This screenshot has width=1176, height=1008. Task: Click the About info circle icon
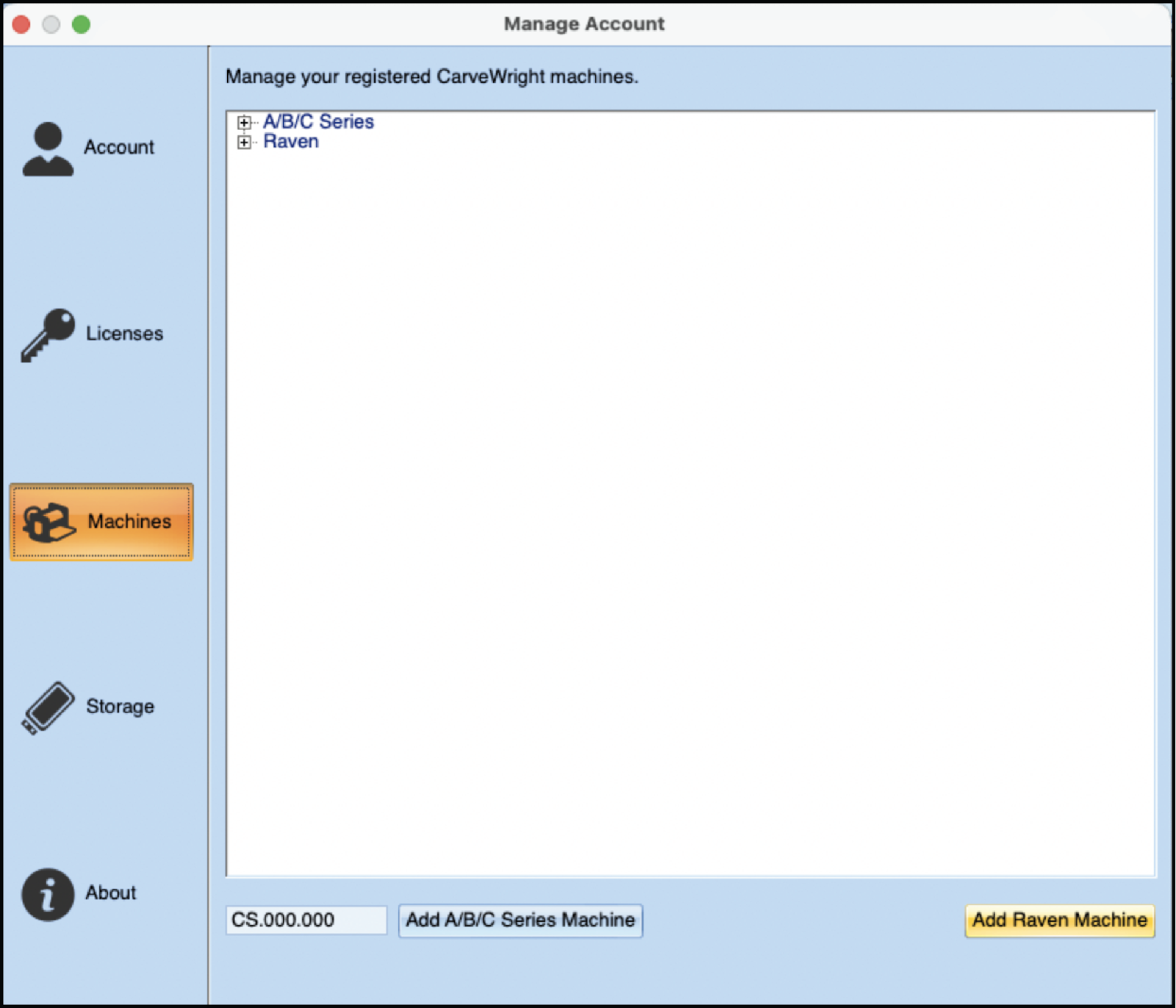tap(48, 895)
